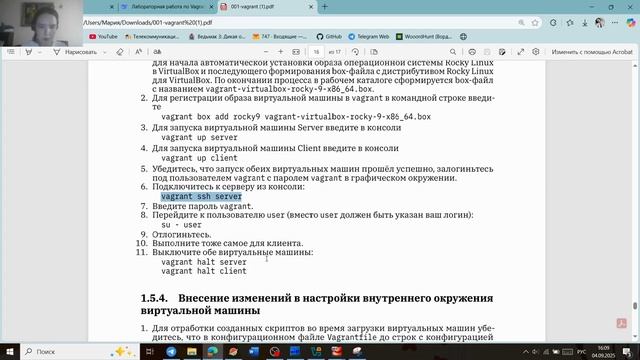The image size is (640, 360).
Task: Enter PDF full screen mode
Action: (x=521, y=52)
